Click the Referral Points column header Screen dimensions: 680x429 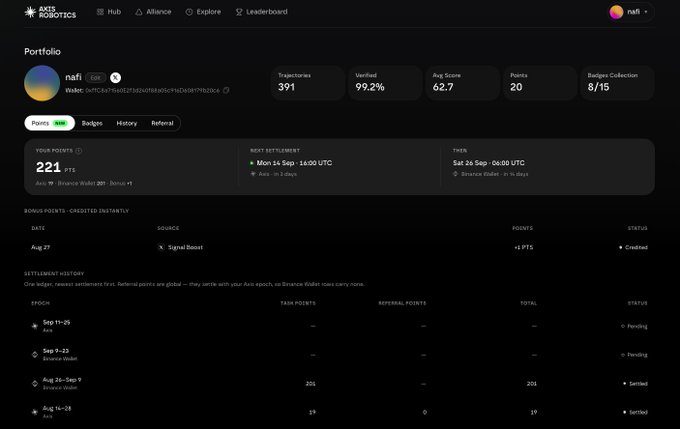(402, 303)
